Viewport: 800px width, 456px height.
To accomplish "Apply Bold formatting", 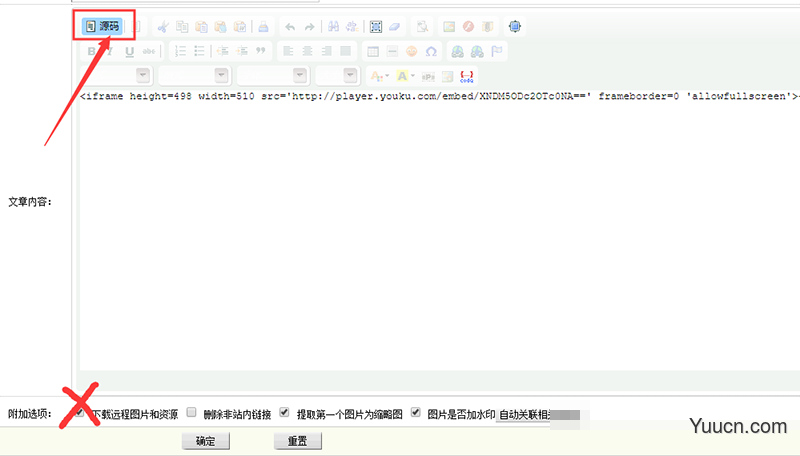I will click(x=91, y=51).
